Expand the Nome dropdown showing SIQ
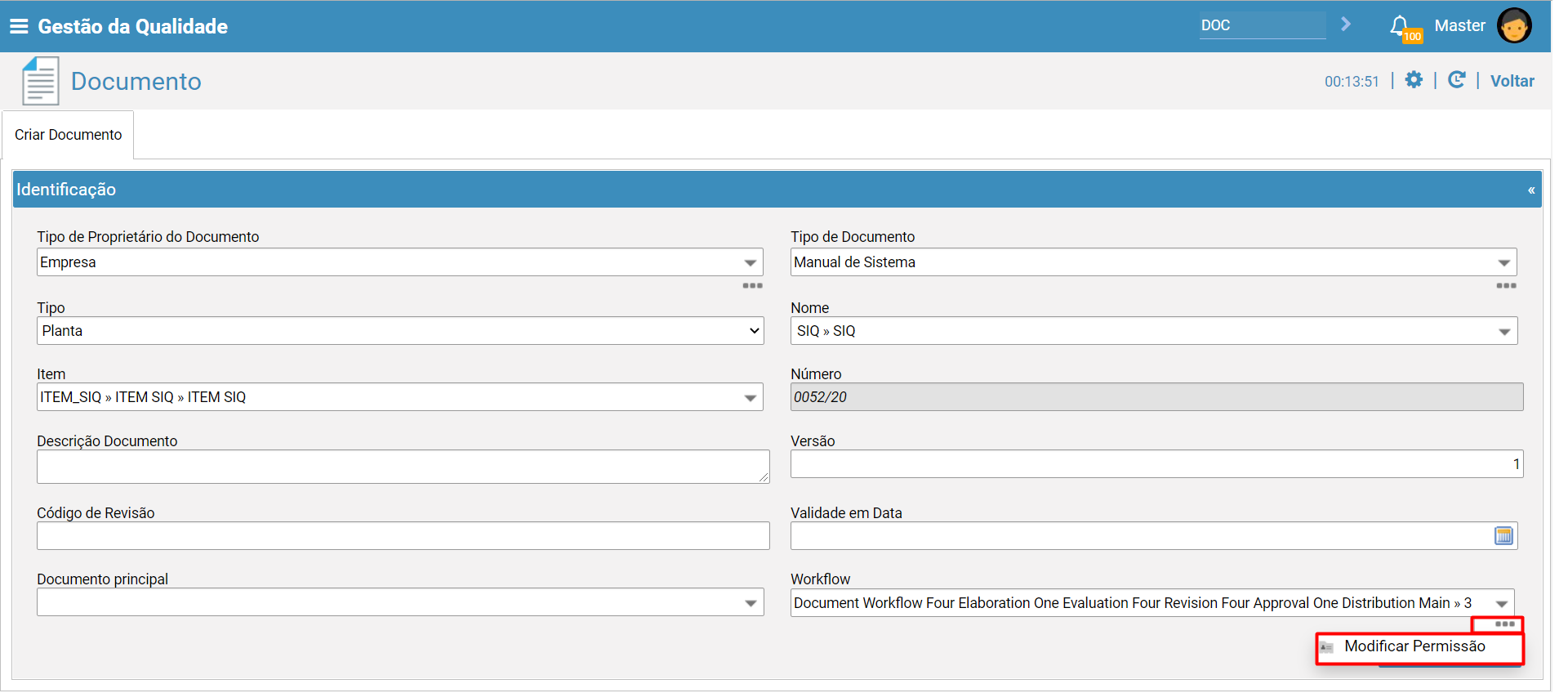The image size is (1568, 693). (x=1504, y=331)
